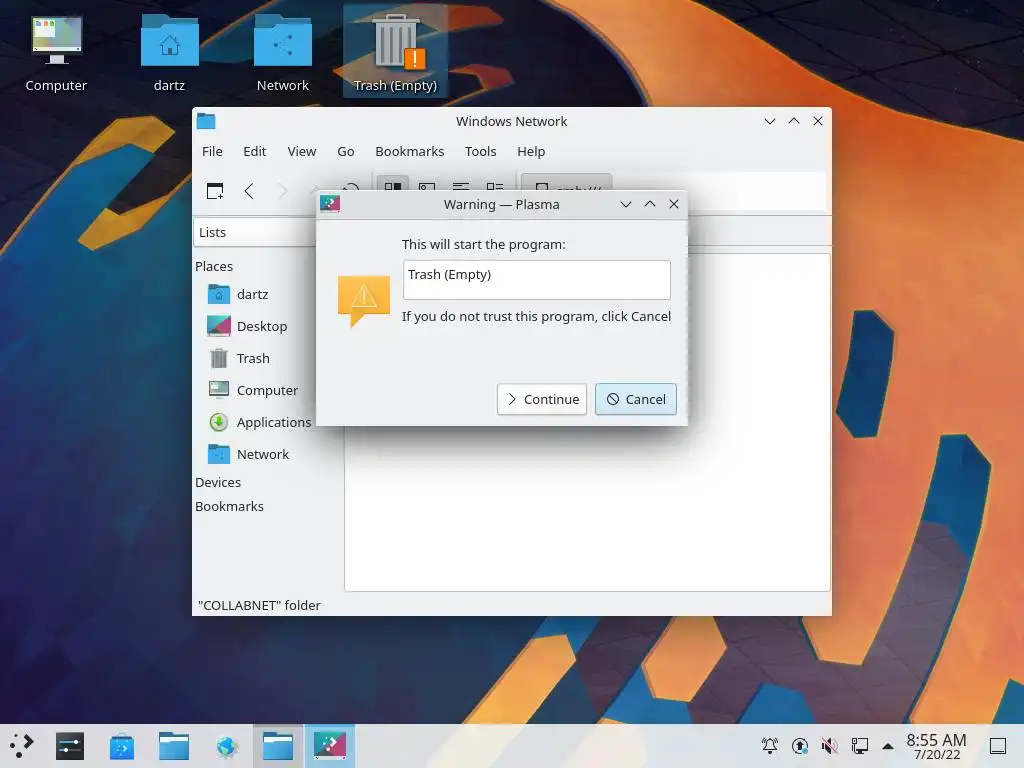
Task: Open the Edit menu
Action: click(255, 152)
